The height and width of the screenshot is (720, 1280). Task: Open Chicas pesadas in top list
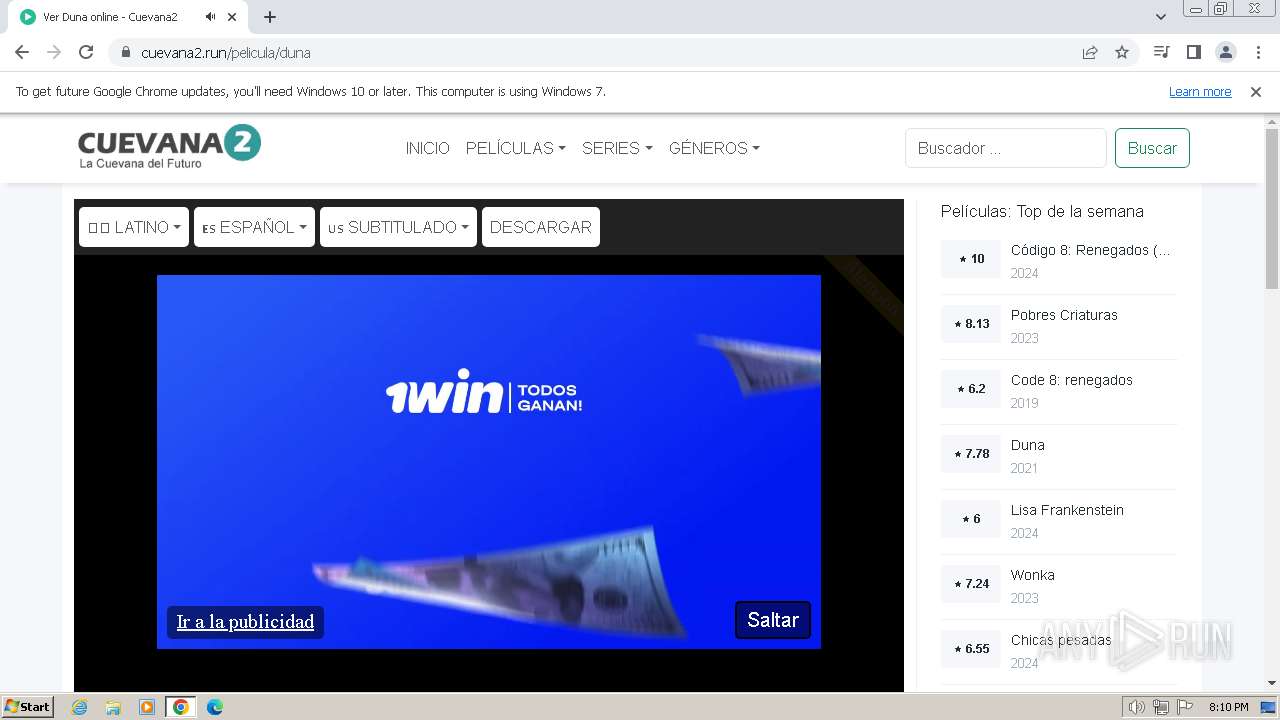coord(1061,640)
